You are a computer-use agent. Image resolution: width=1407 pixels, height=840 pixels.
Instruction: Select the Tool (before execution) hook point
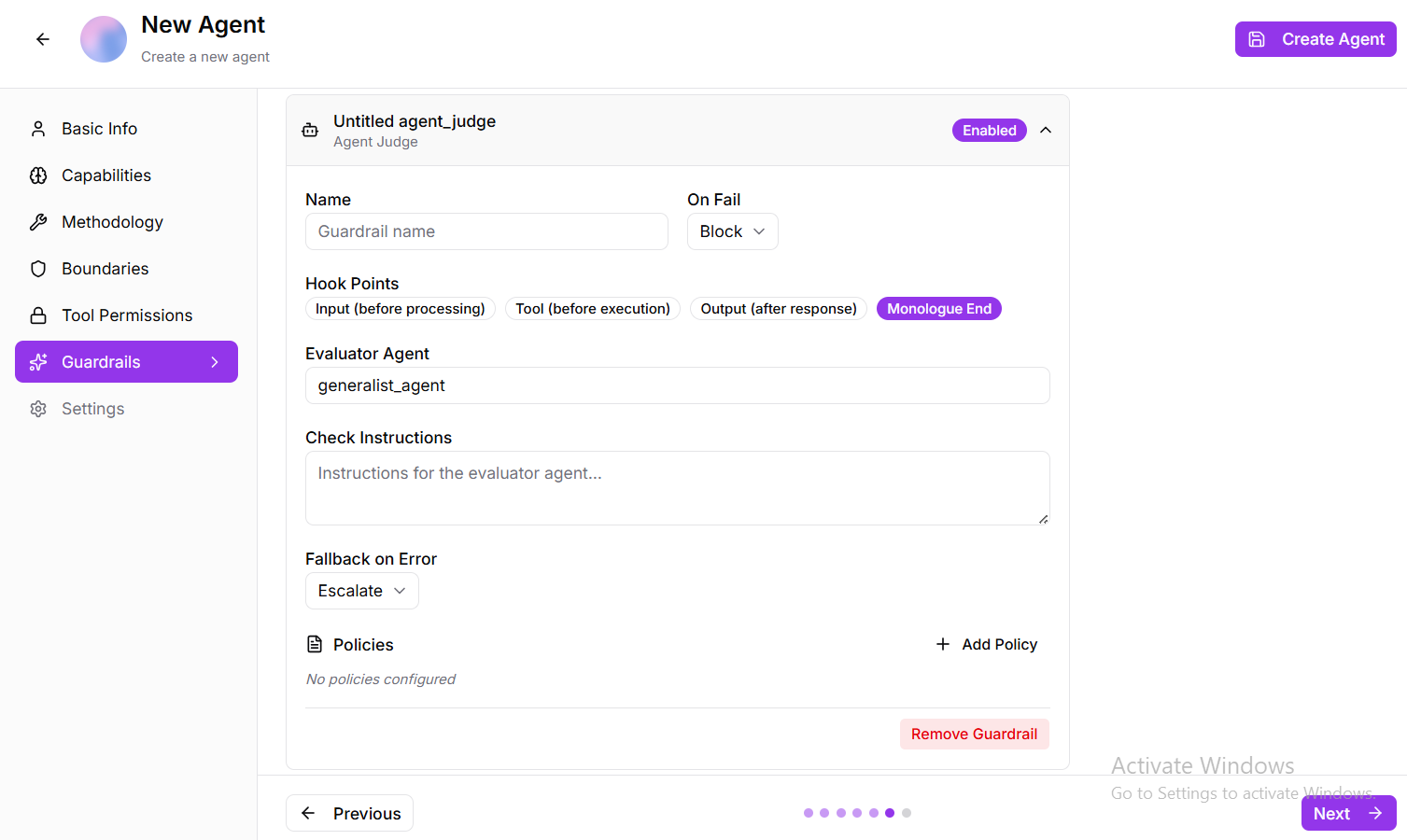(x=592, y=309)
